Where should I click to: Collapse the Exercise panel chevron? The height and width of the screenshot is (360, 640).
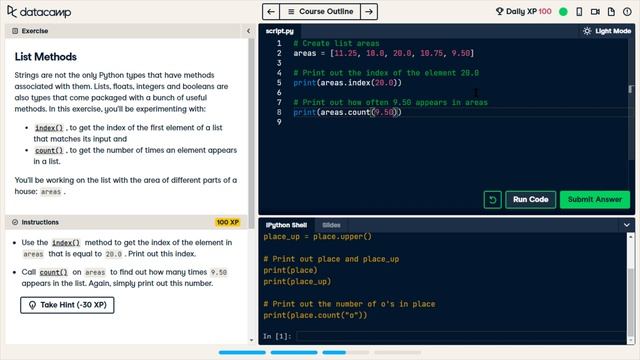point(248,31)
